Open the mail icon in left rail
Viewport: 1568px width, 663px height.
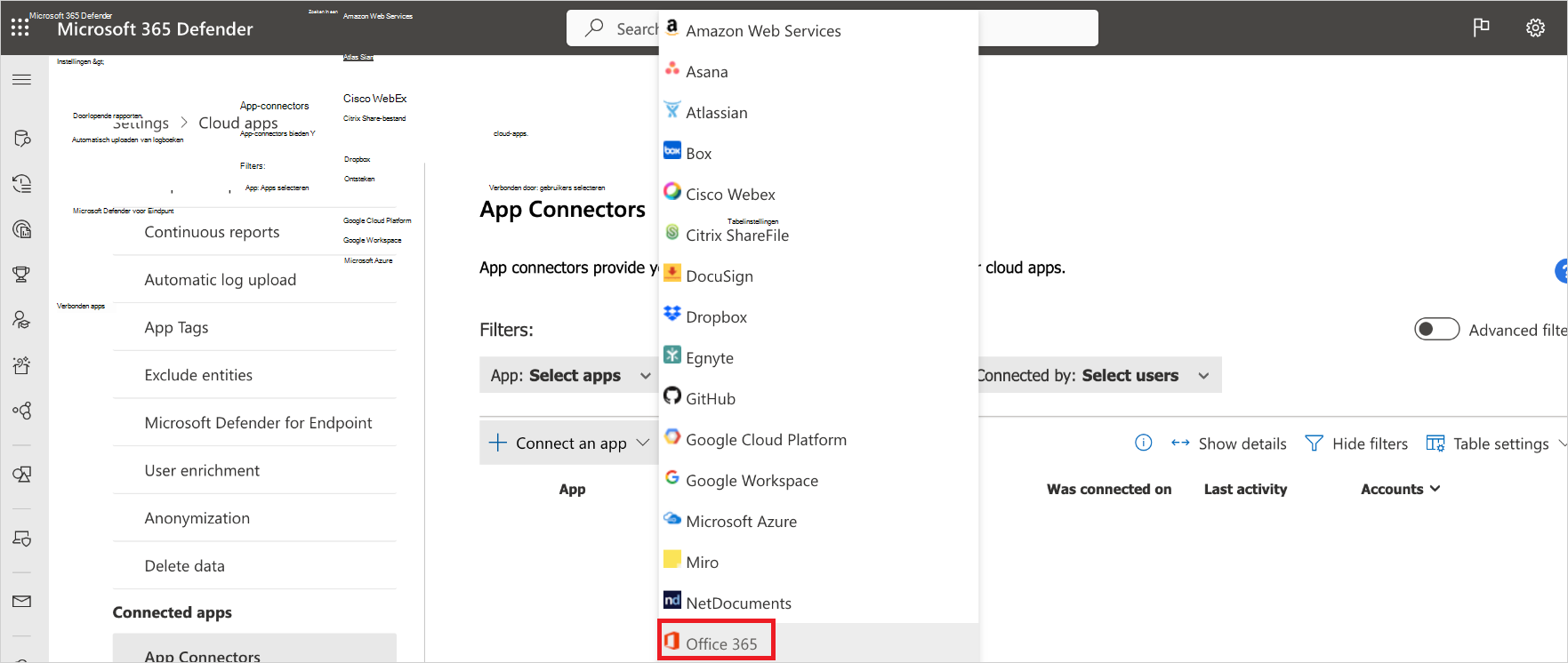(x=22, y=602)
